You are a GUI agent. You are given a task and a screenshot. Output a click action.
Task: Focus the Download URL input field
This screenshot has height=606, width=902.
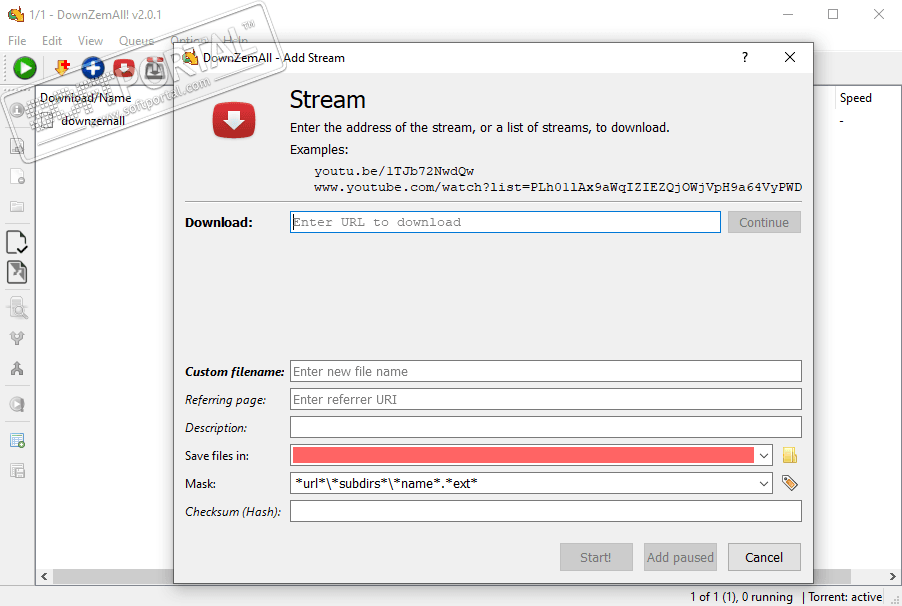(505, 222)
